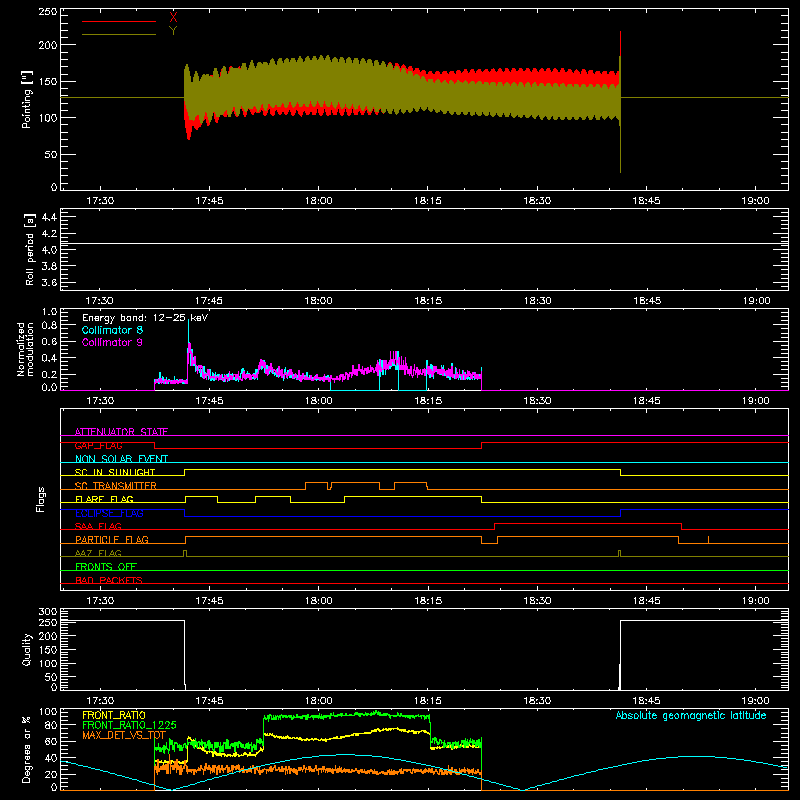800x800 pixels.
Task: Click the "Absolute geomagnetic latitude" label
Action: pyautogui.click(x=691, y=715)
